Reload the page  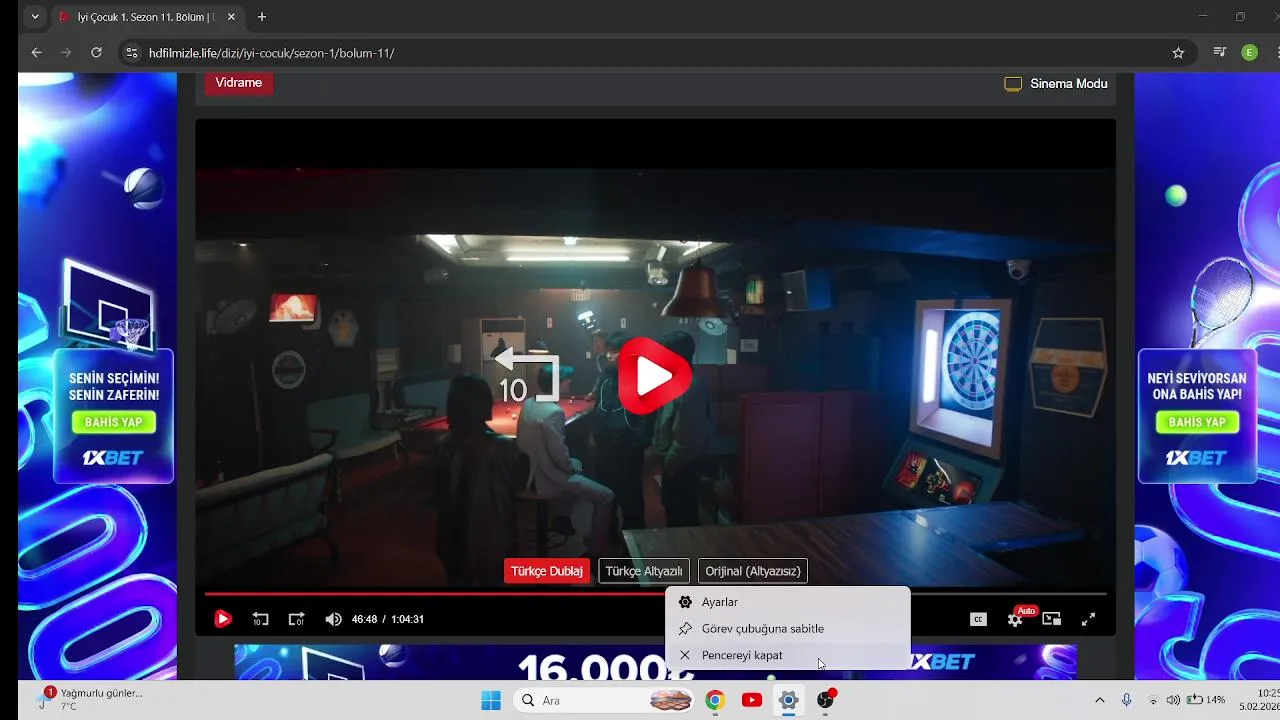point(96,53)
